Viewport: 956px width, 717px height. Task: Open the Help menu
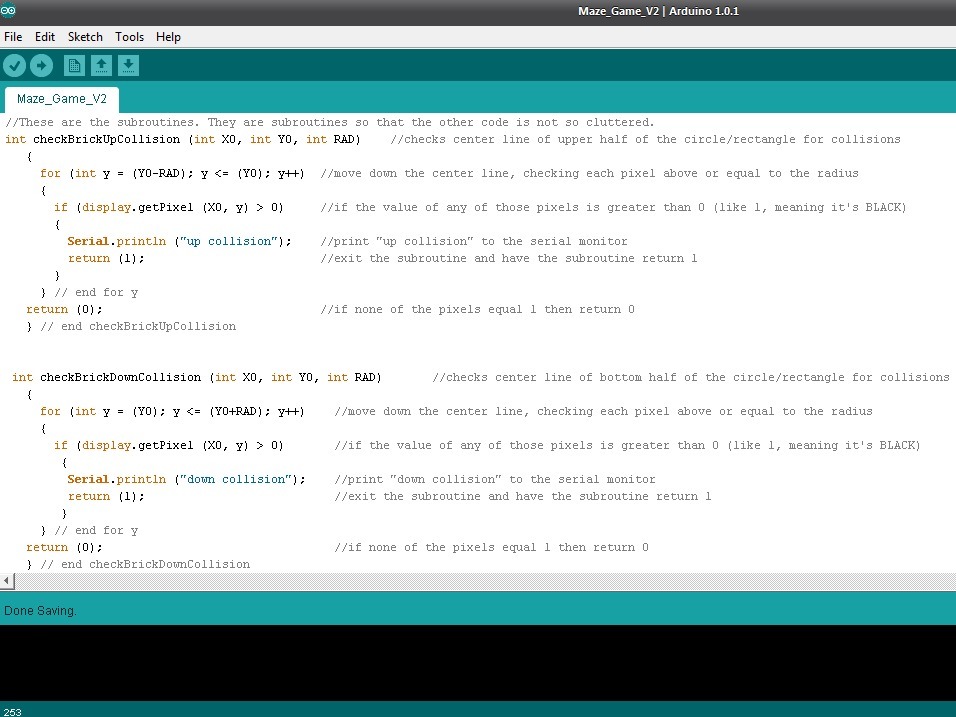168,37
